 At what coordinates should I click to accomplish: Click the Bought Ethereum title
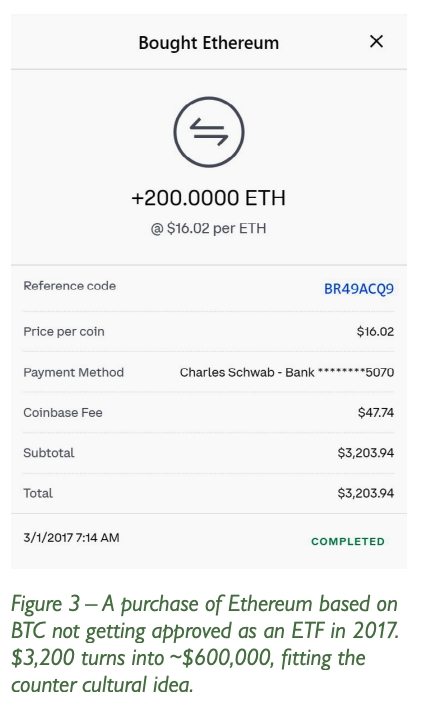point(208,43)
